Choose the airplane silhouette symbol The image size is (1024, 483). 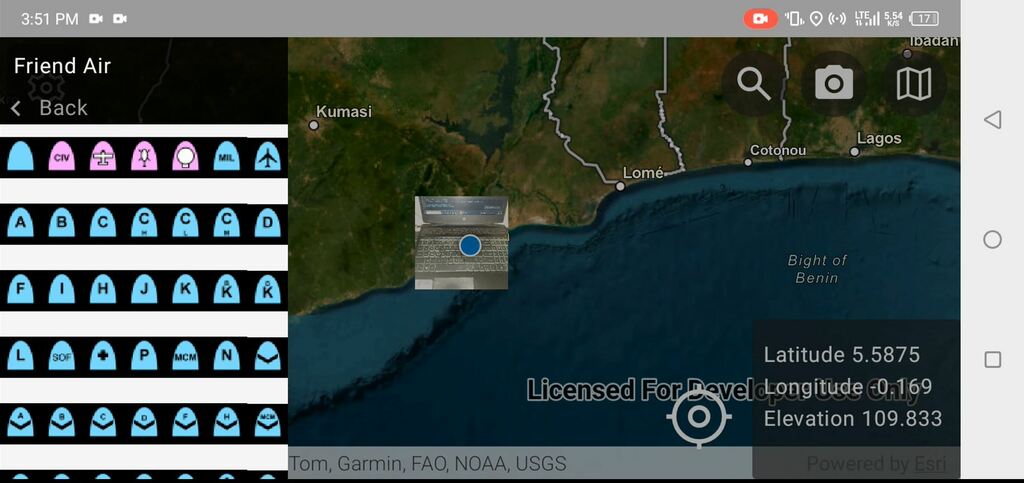[x=267, y=156]
